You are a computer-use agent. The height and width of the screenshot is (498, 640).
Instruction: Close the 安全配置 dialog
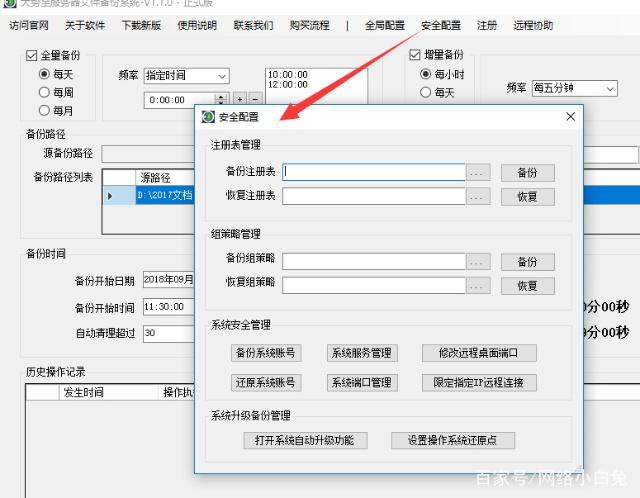pyautogui.click(x=571, y=117)
